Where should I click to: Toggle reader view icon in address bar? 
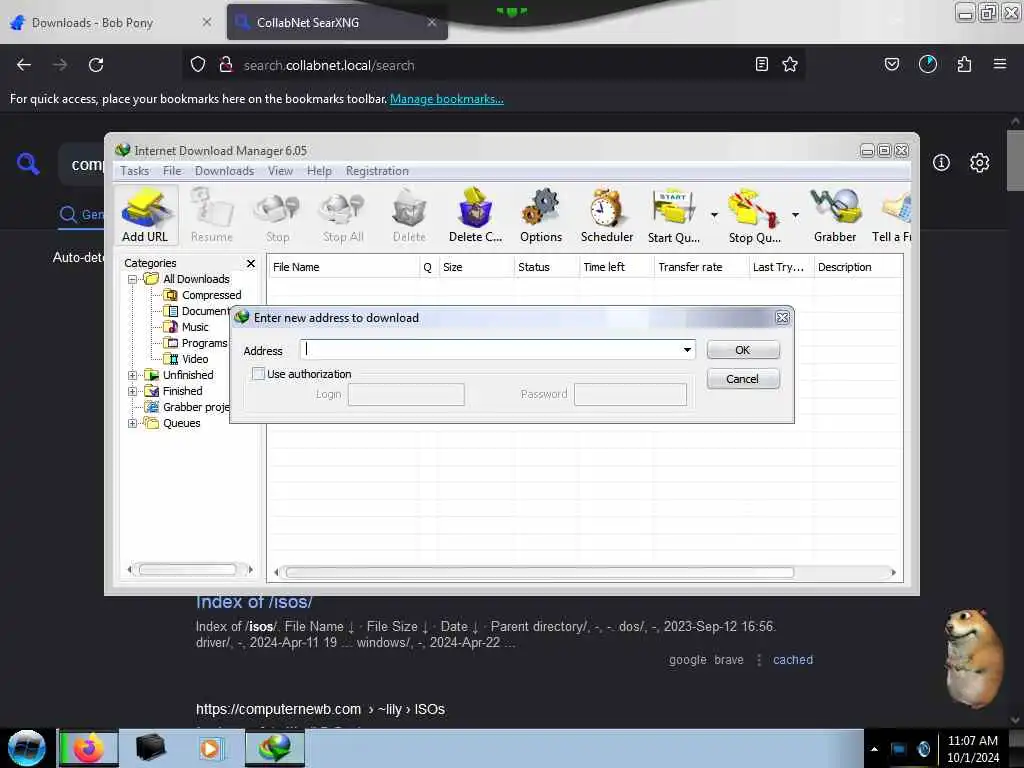coord(761,64)
